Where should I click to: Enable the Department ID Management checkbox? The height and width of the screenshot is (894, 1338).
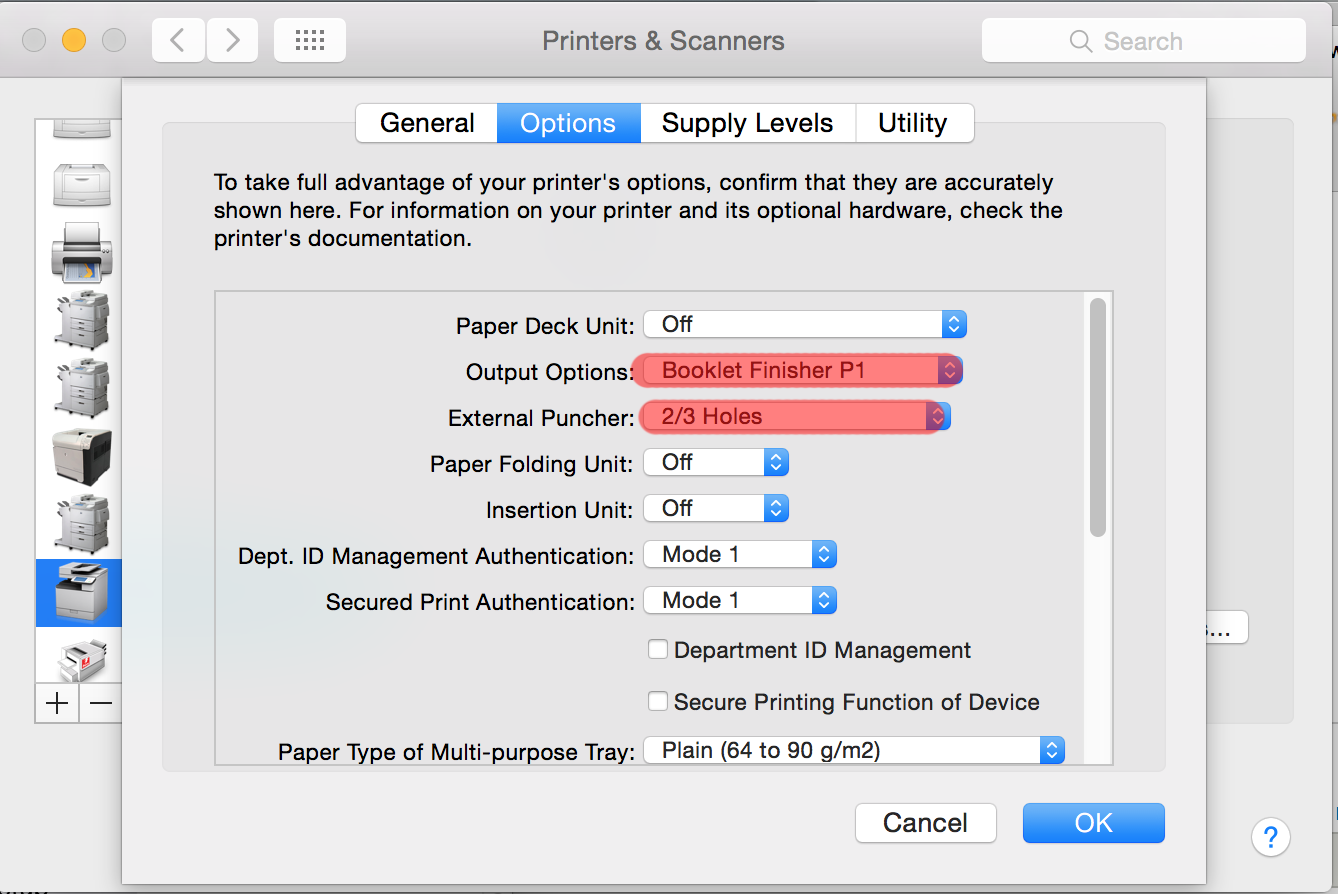pyautogui.click(x=658, y=650)
